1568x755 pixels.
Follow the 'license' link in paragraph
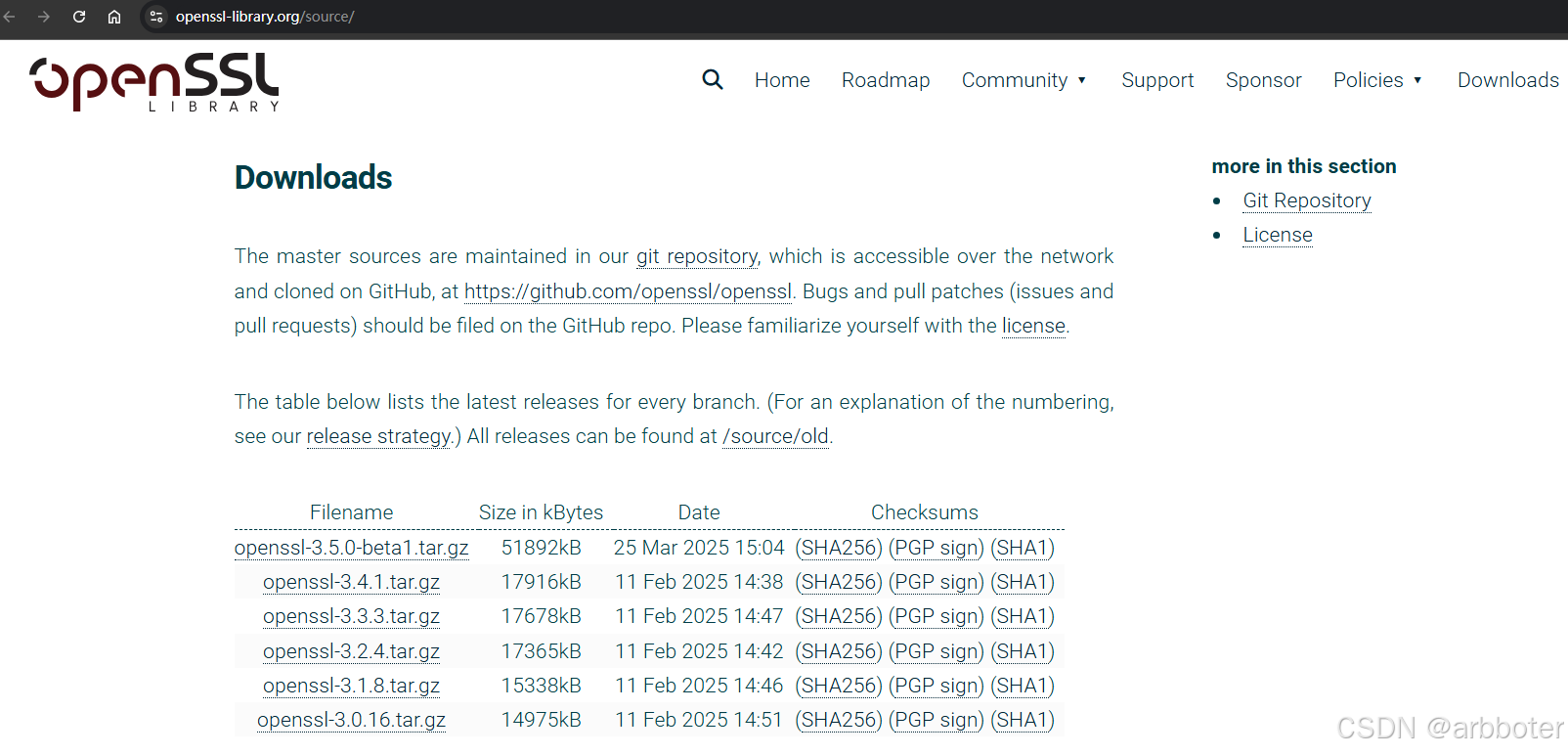(x=1033, y=326)
